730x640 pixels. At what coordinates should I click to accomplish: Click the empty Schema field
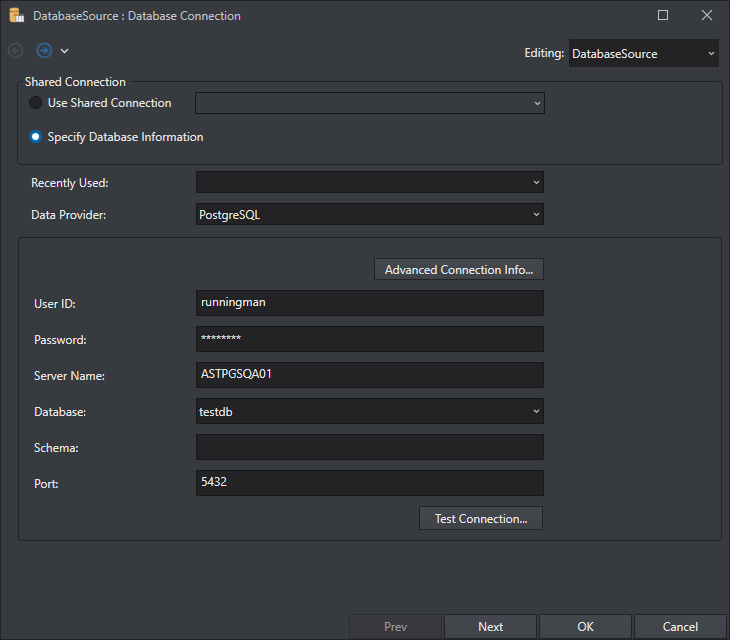369,447
